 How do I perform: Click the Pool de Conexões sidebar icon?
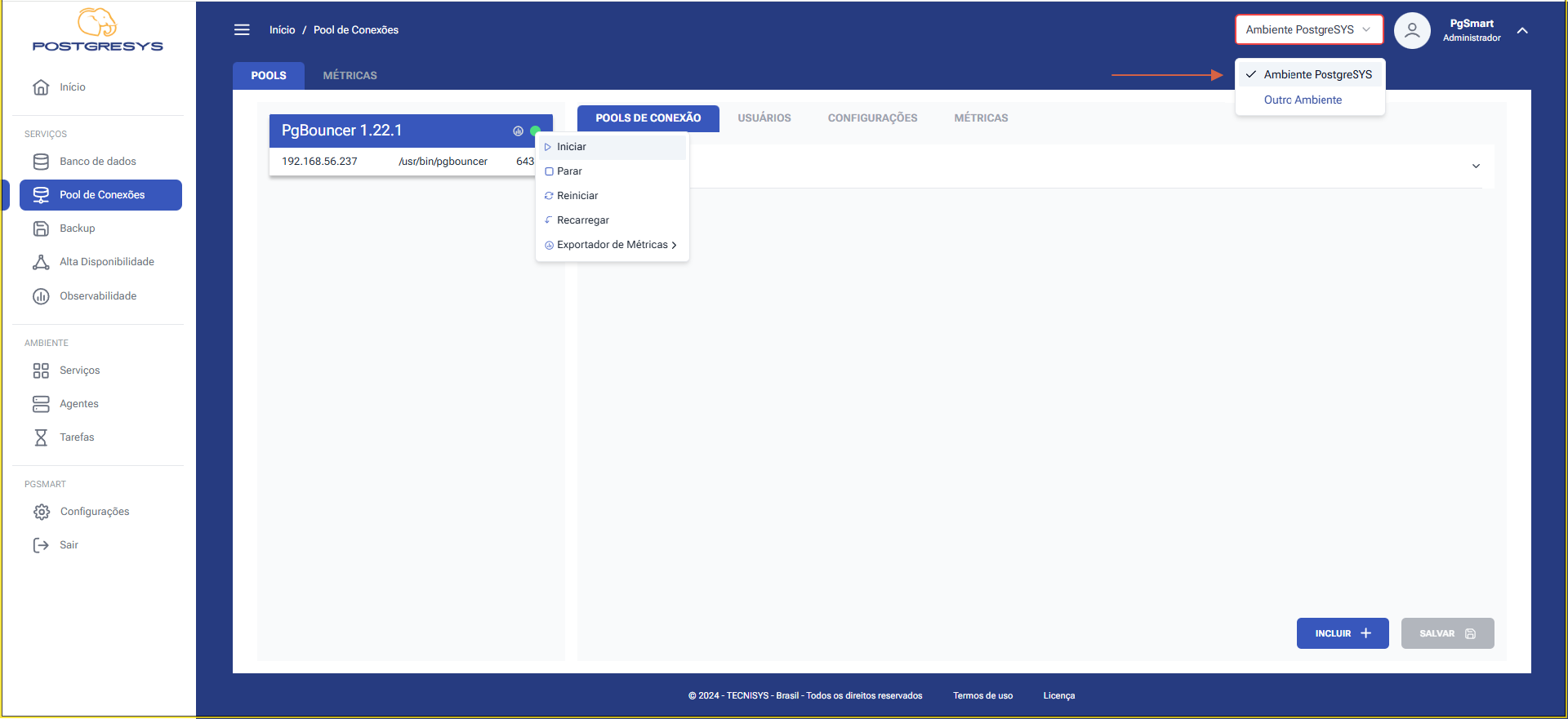pos(41,195)
